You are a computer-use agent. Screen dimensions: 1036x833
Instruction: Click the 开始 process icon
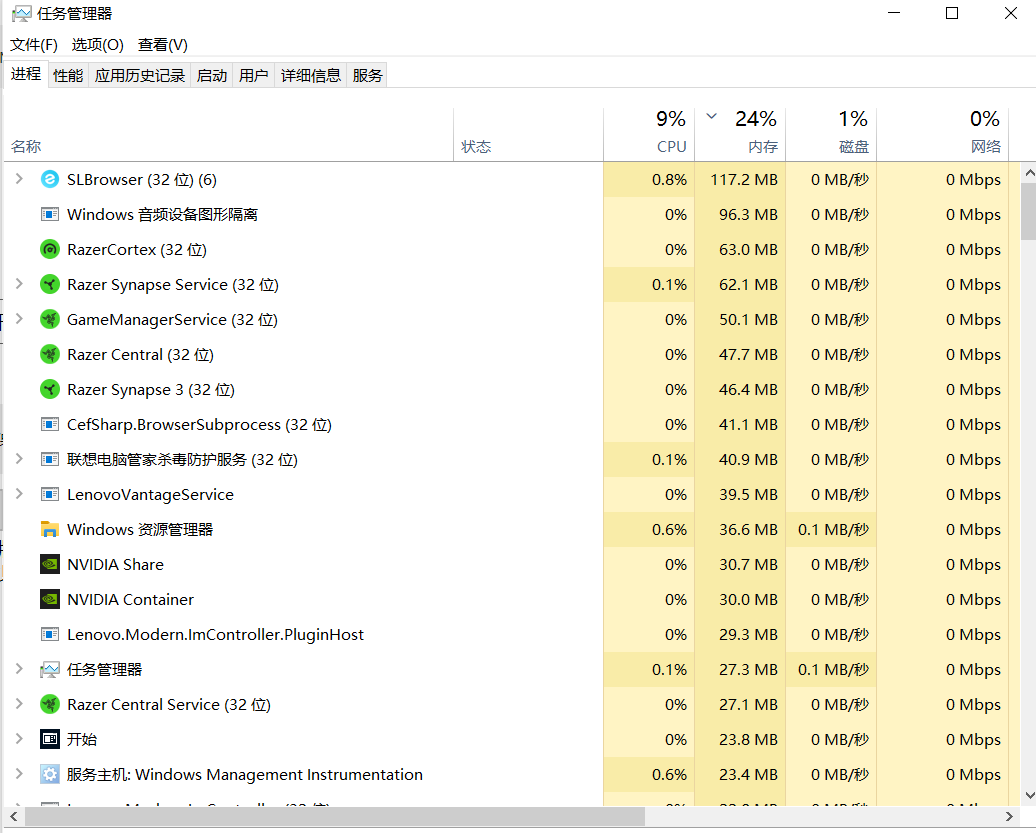pos(50,739)
